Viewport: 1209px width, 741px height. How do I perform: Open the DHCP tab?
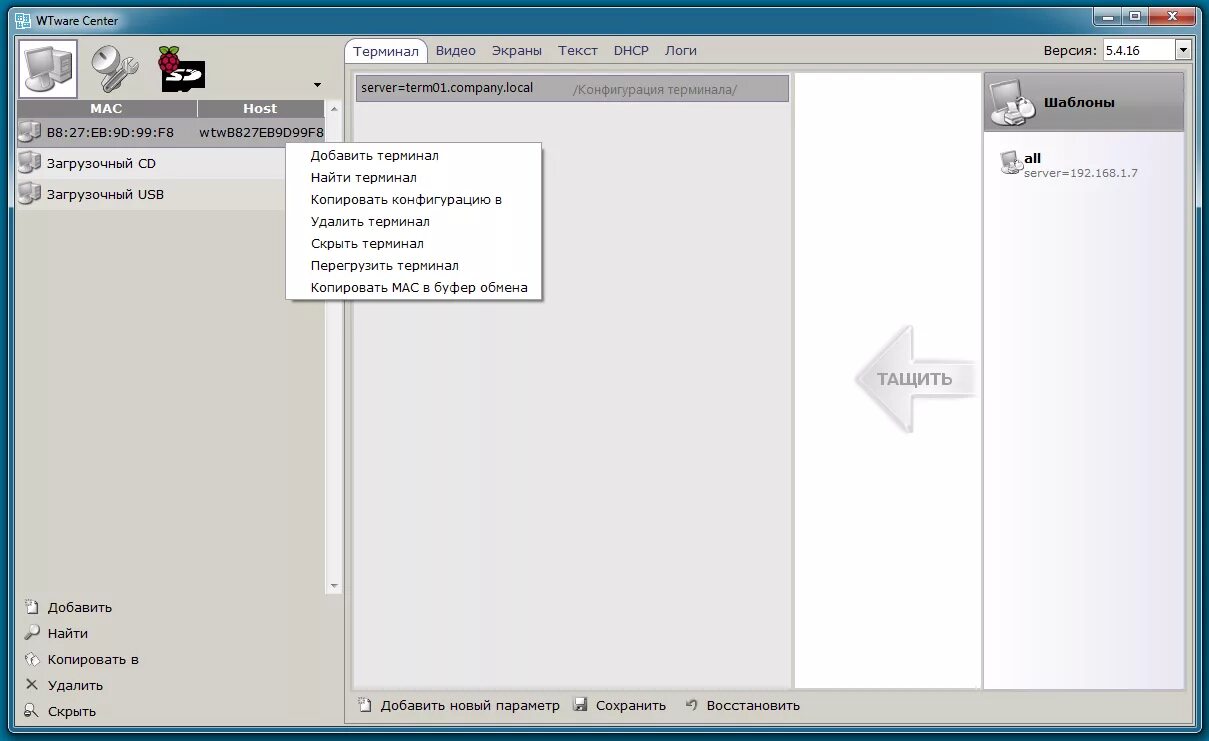631,50
